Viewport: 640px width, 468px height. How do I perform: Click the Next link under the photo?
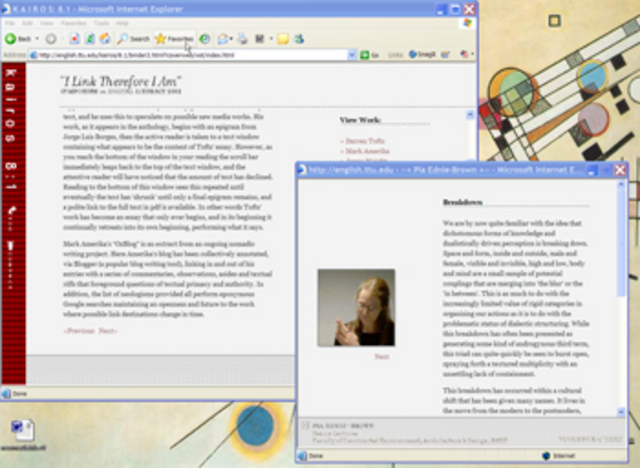point(382,357)
